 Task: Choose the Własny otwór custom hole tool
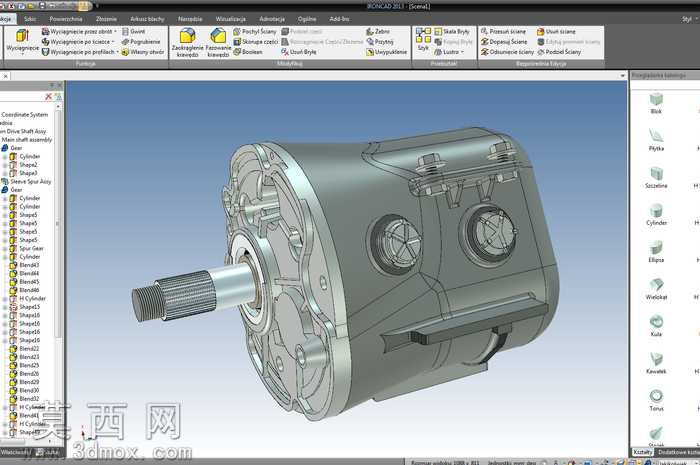[x=143, y=52]
